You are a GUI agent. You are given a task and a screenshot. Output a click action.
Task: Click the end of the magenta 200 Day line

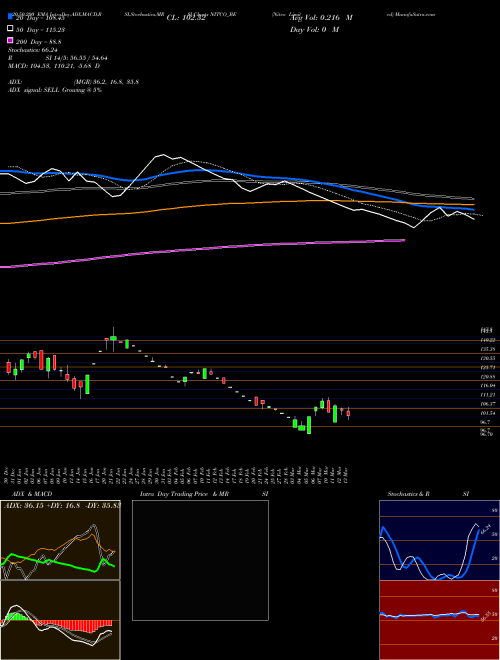tap(404, 240)
